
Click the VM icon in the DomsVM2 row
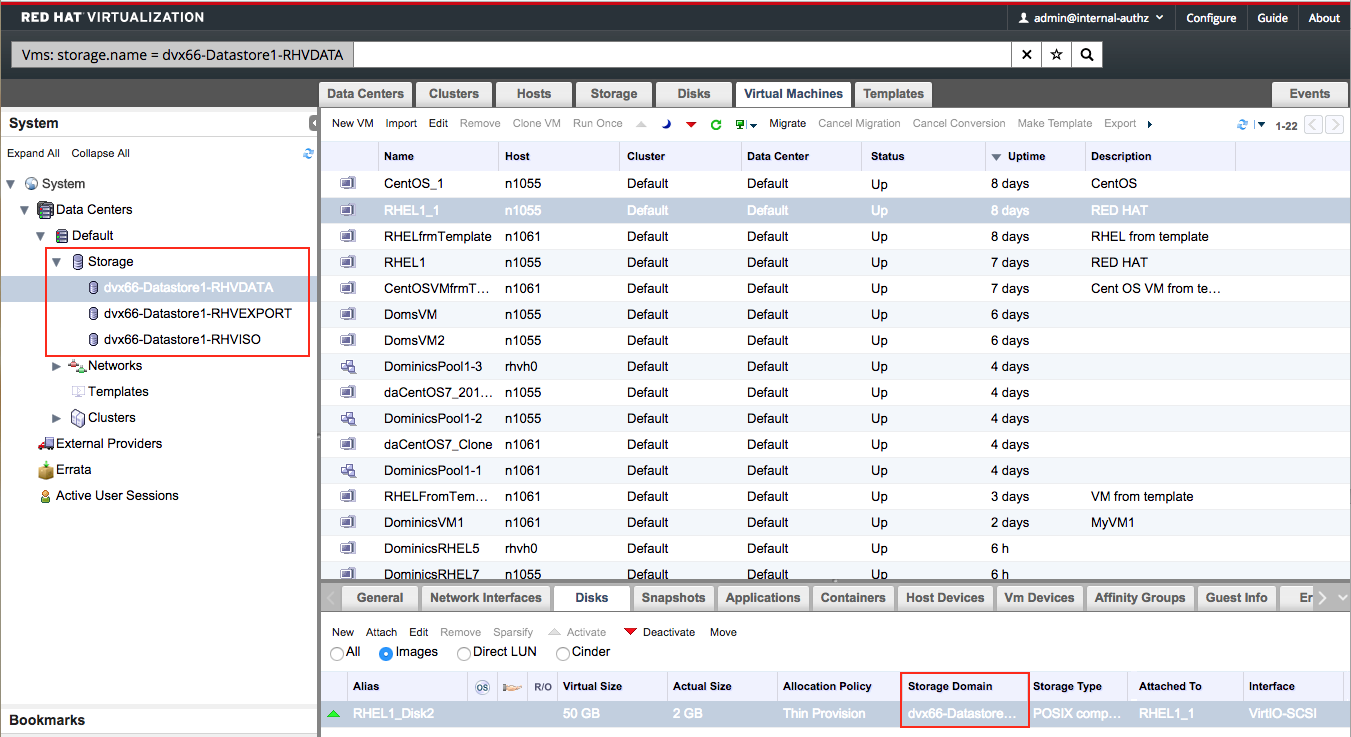tap(348, 340)
